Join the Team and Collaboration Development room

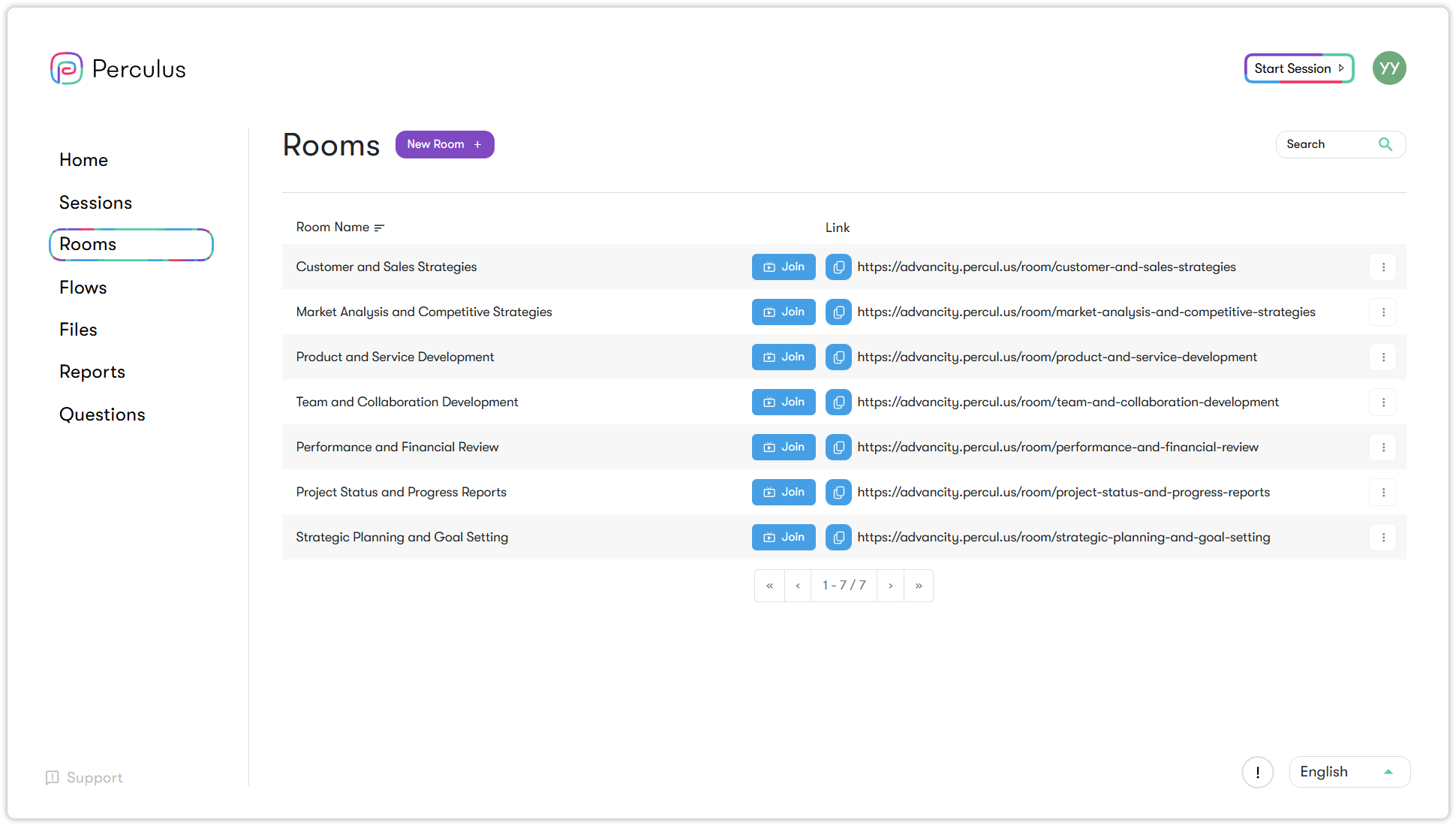[x=784, y=402]
